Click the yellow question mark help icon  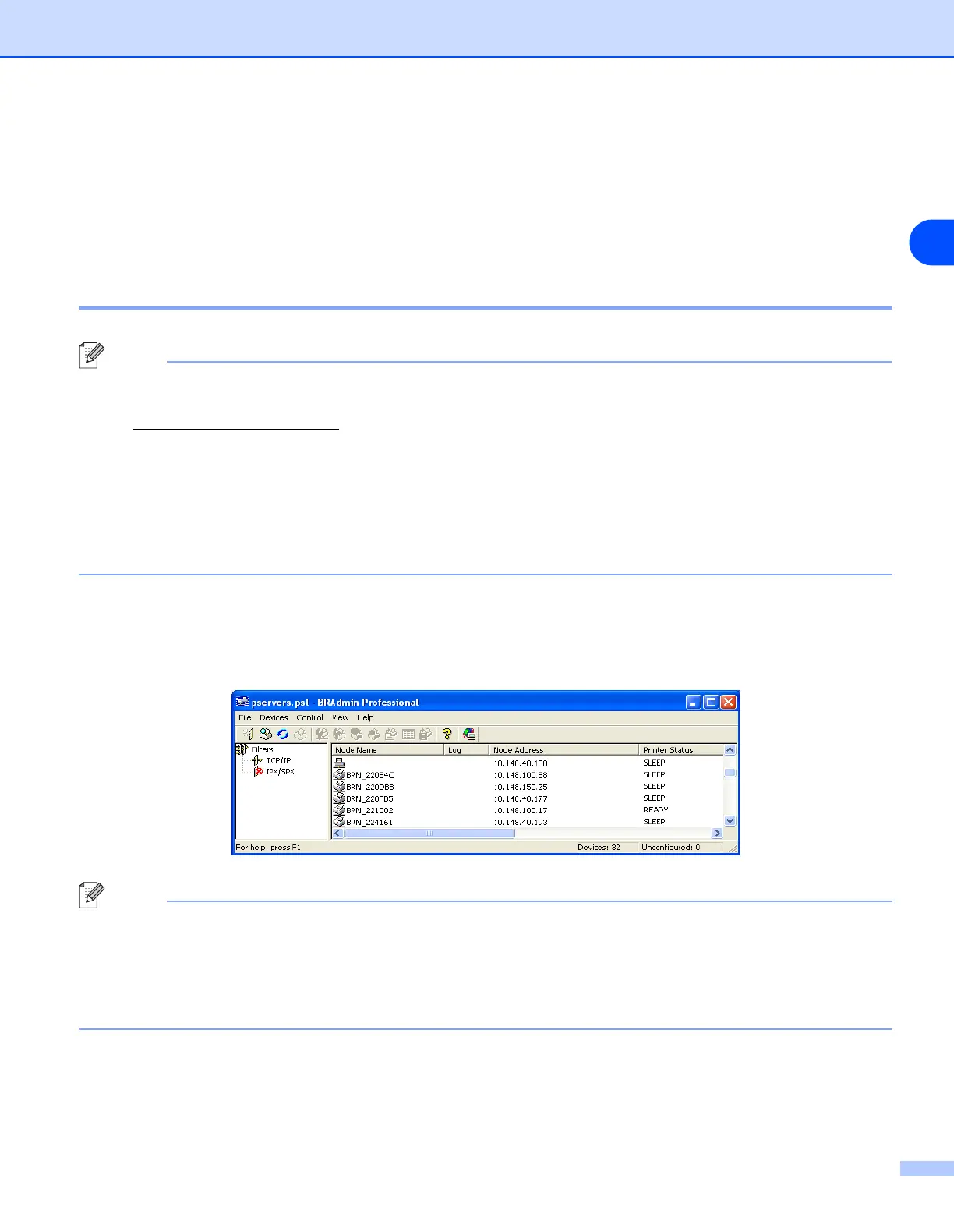447,734
